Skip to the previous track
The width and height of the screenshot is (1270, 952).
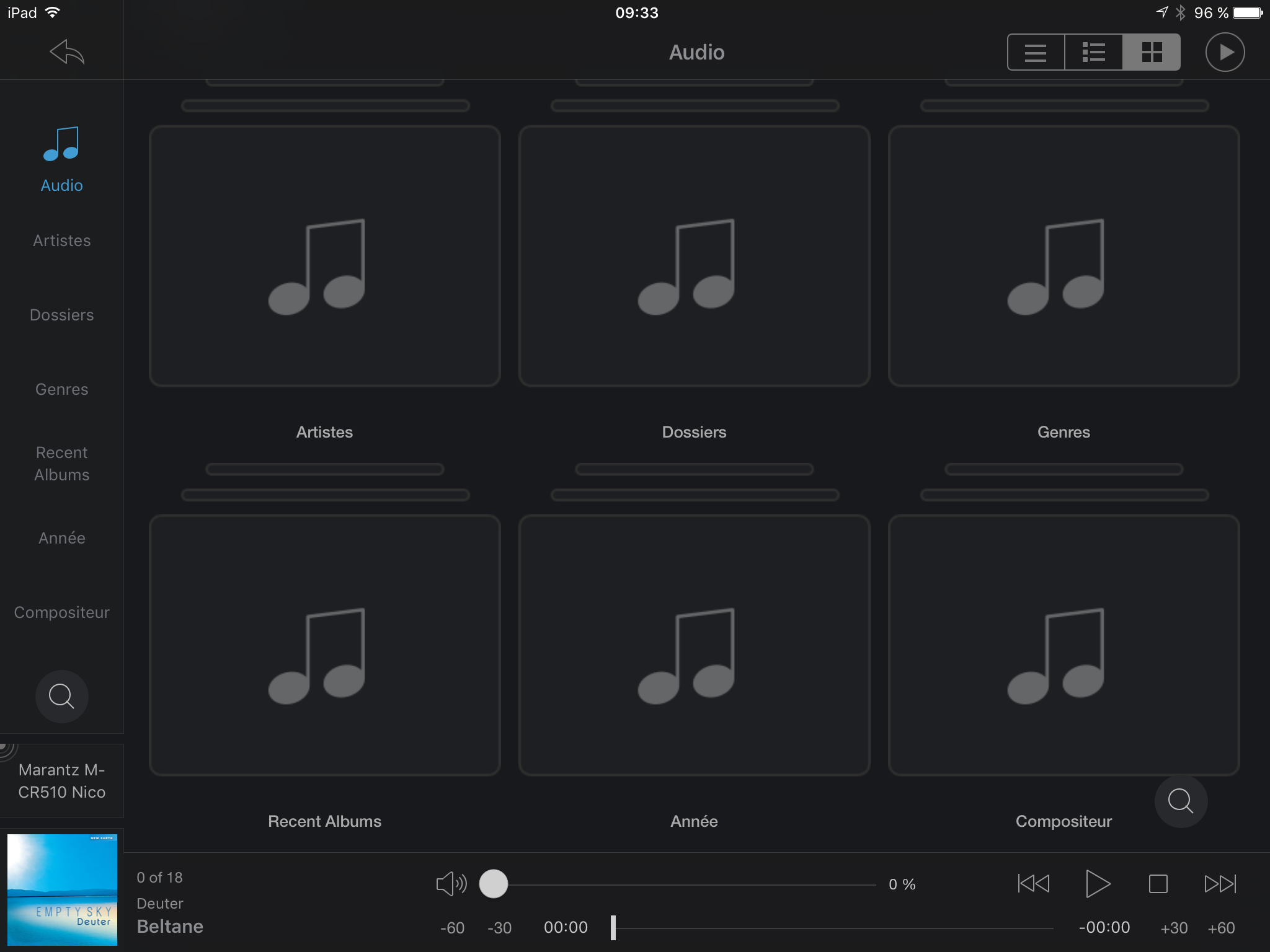(1033, 884)
